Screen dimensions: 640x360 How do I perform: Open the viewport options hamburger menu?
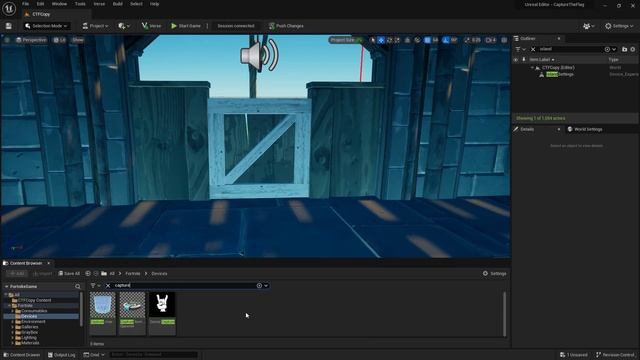7,40
